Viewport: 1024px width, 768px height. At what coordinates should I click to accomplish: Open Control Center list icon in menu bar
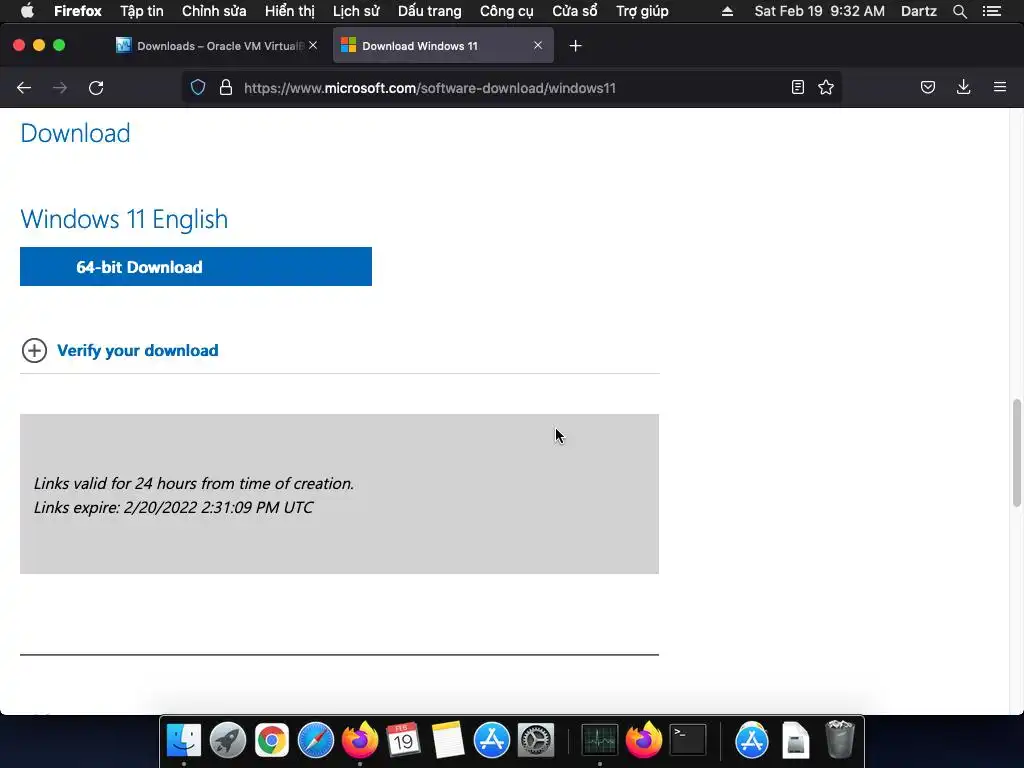coord(992,11)
